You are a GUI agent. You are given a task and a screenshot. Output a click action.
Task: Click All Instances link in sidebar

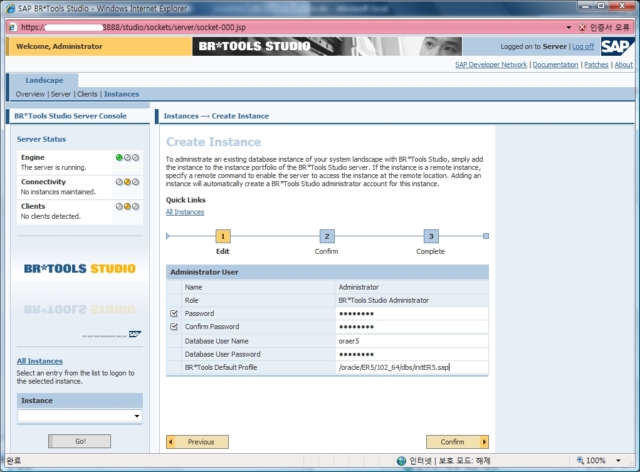[40, 361]
